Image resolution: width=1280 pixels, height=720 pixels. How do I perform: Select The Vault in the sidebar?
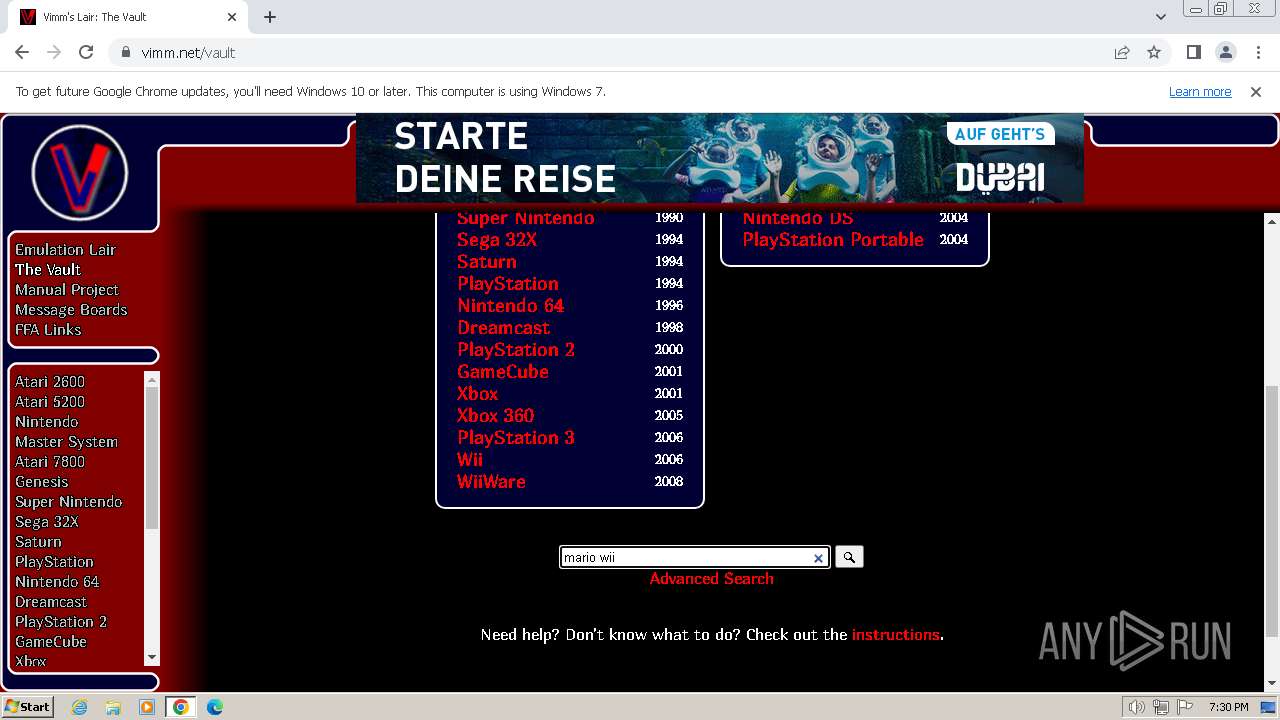pos(48,269)
